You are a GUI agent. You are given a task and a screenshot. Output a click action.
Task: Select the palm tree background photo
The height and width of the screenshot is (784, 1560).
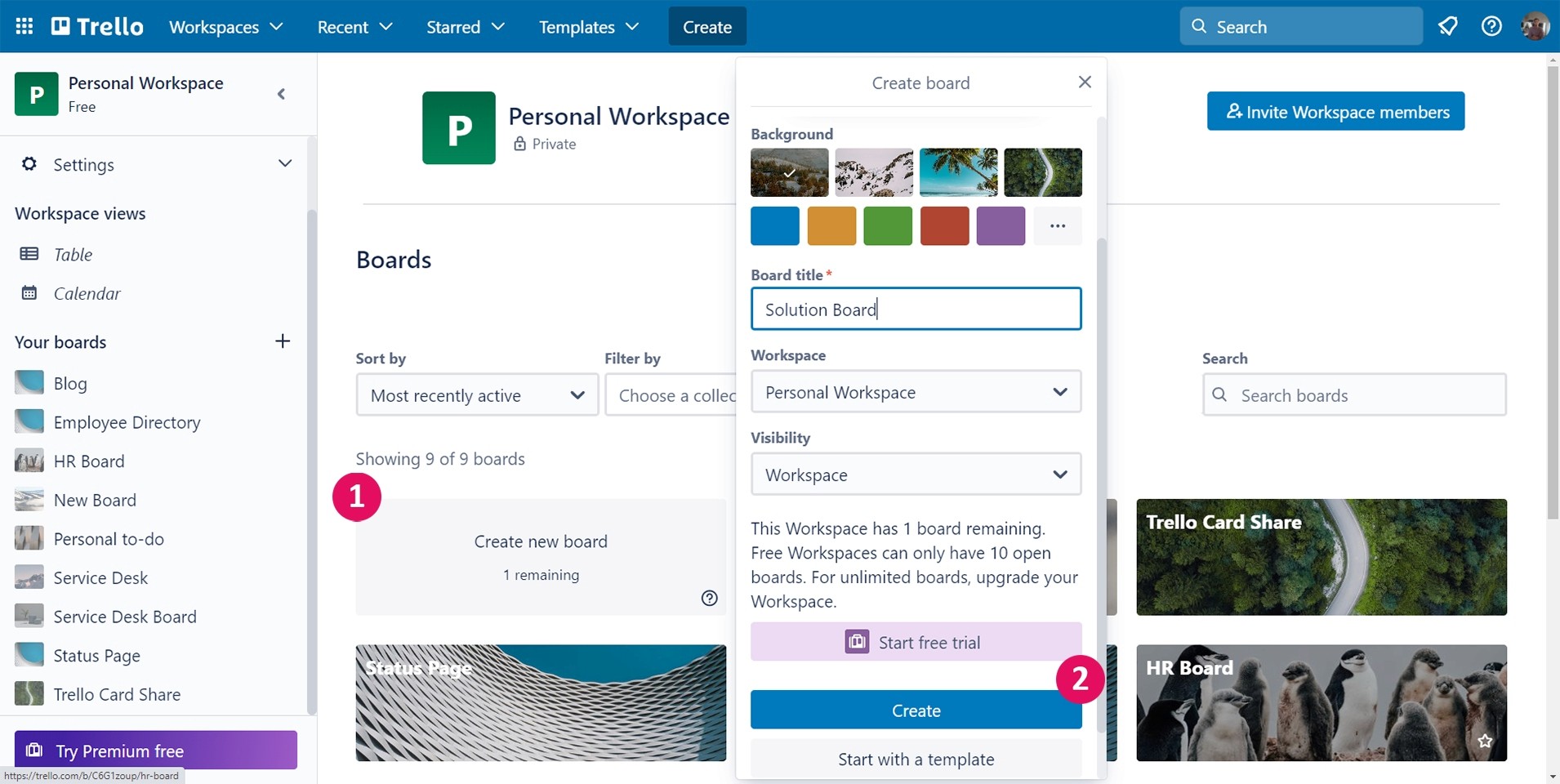[959, 172]
